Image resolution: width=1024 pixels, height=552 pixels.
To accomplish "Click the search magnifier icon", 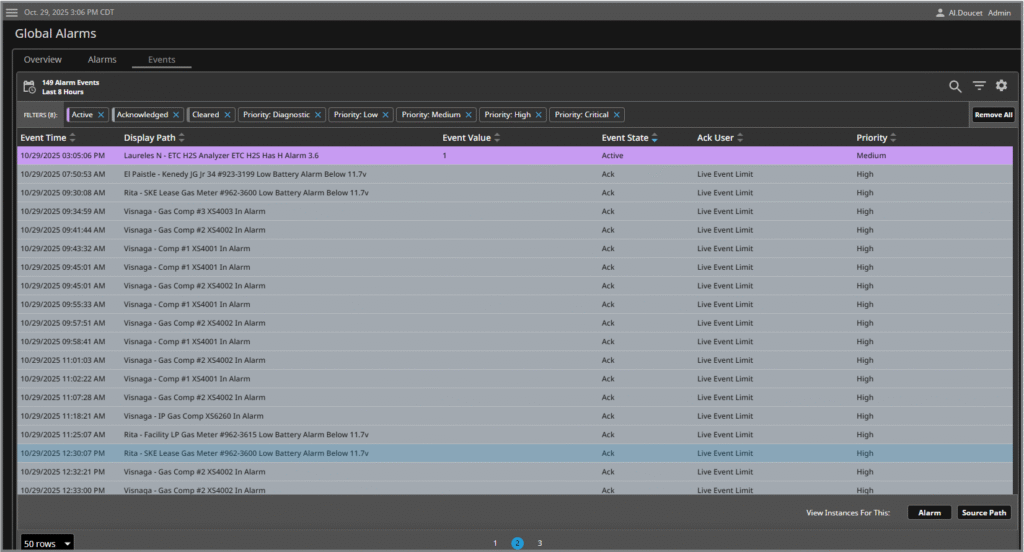I will (x=955, y=86).
